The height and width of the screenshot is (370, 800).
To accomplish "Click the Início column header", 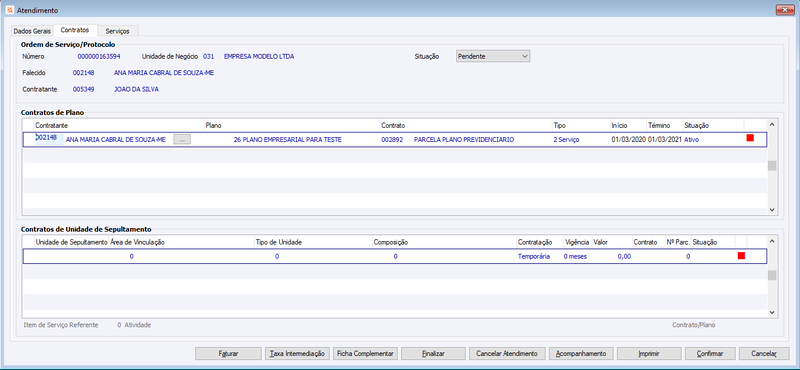I will [628, 125].
